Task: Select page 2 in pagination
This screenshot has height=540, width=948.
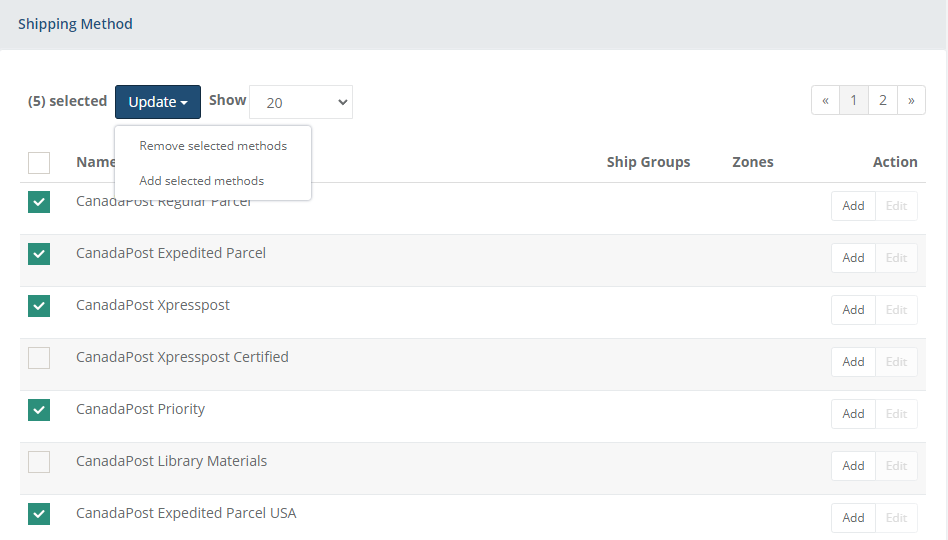Action: pos(883,100)
